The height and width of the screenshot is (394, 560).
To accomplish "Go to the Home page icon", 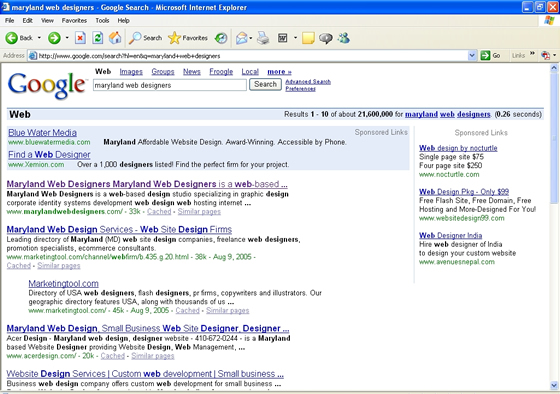I will point(115,38).
